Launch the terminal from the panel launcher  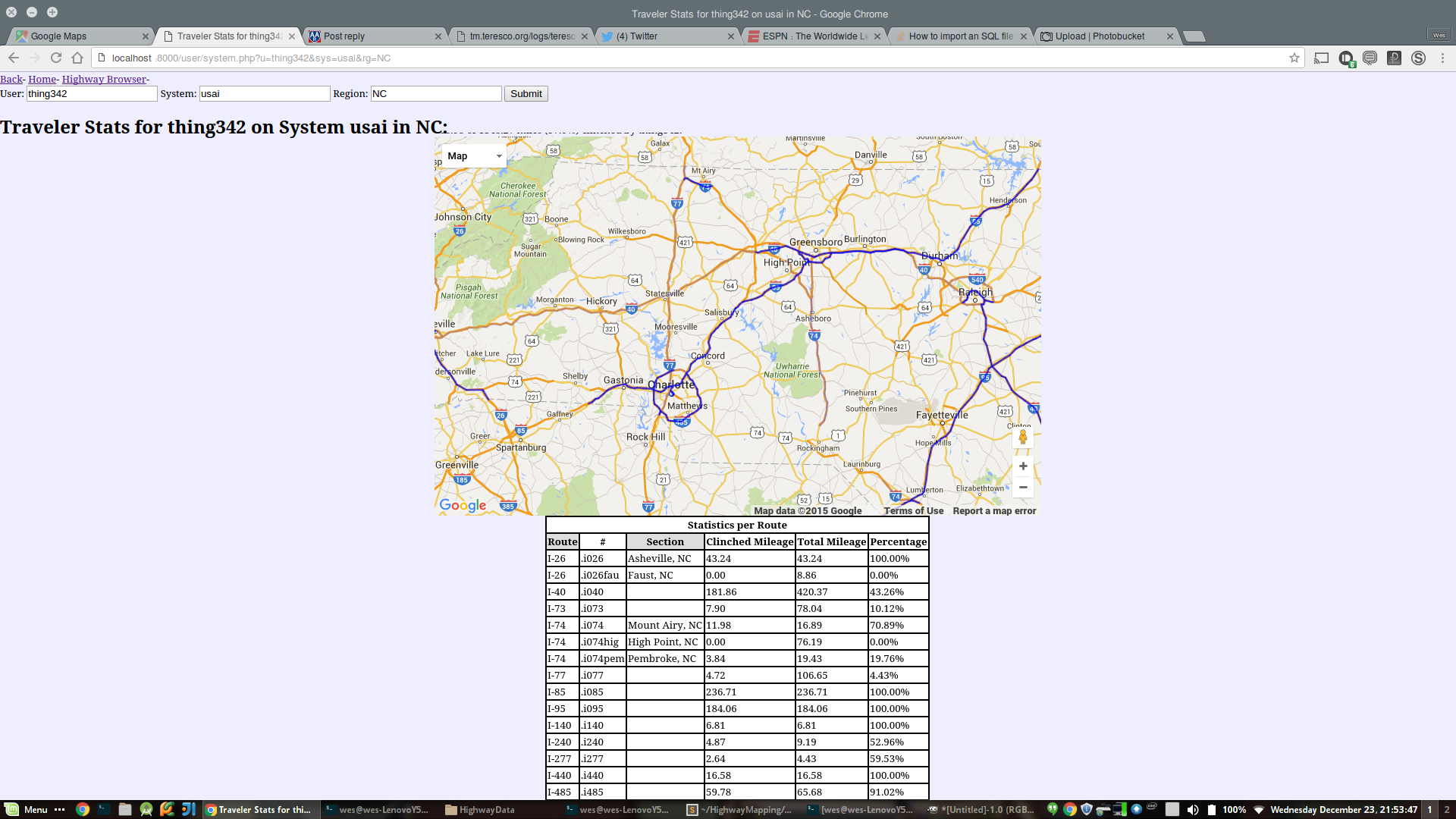[104, 810]
